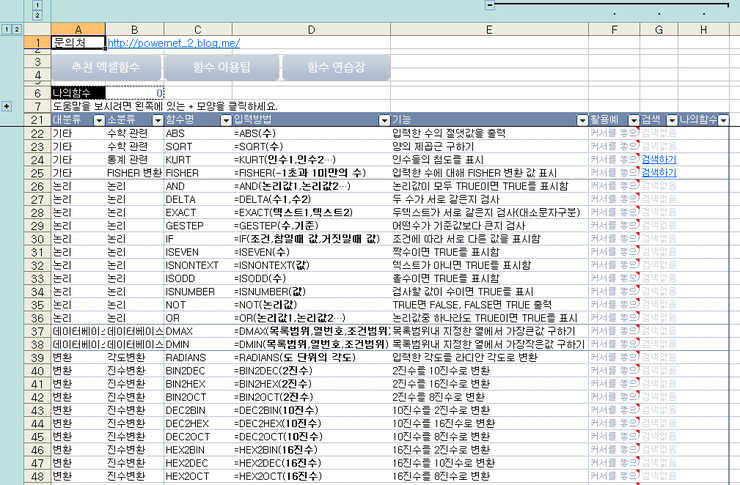The image size is (740, 485).
Task: Select the RADIANS function name cell
Action: pos(198,358)
